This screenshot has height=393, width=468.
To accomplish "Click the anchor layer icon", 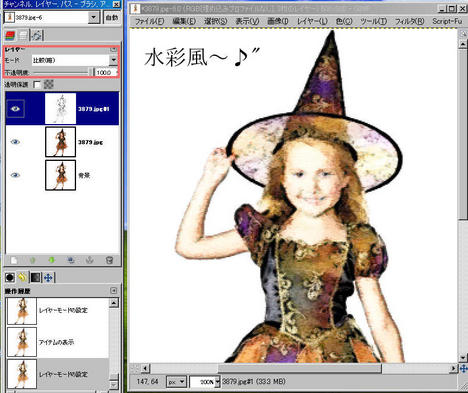I will coord(90,260).
